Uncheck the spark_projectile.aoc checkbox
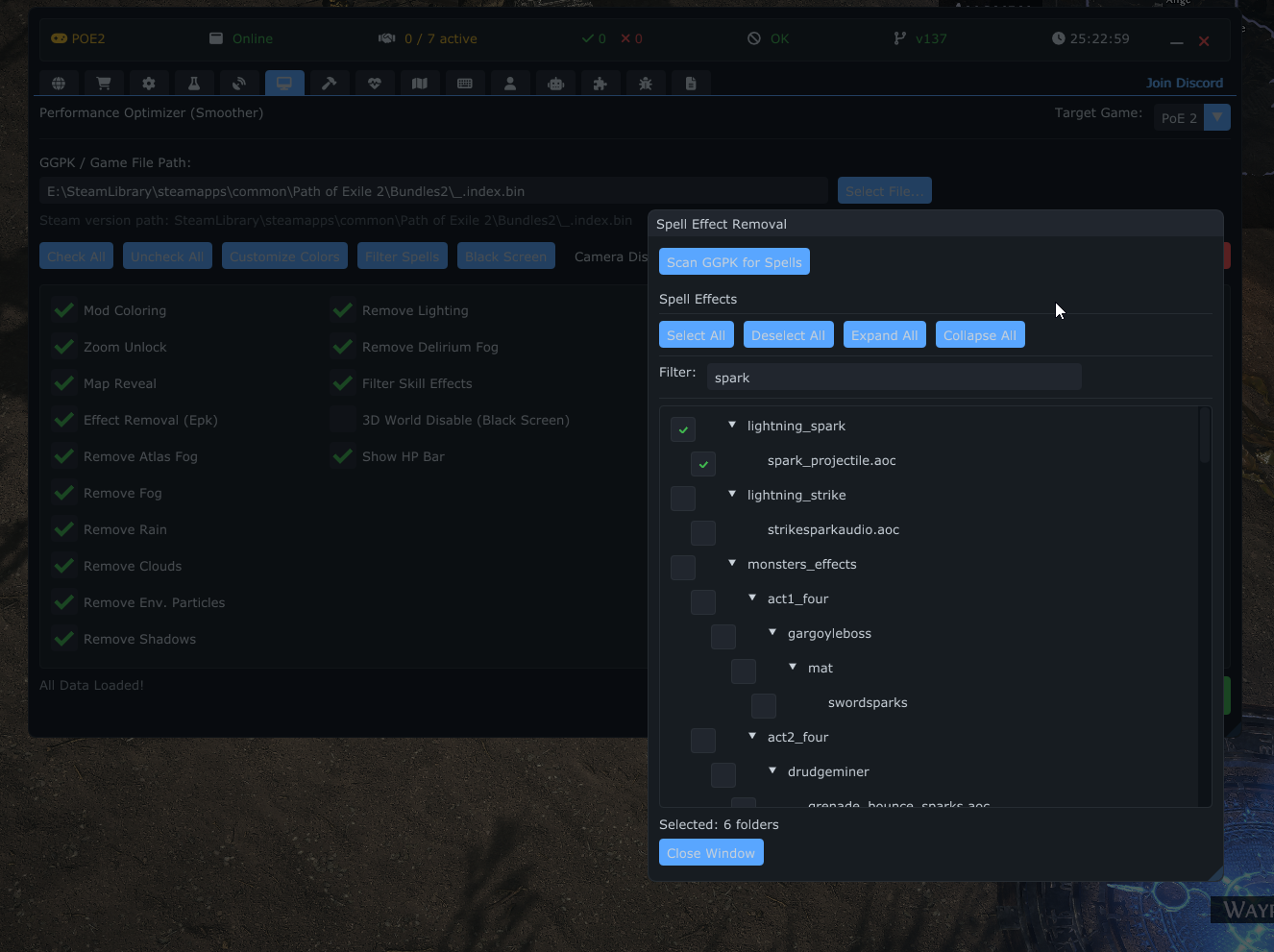Image resolution: width=1274 pixels, height=952 pixels. pyautogui.click(x=703, y=464)
